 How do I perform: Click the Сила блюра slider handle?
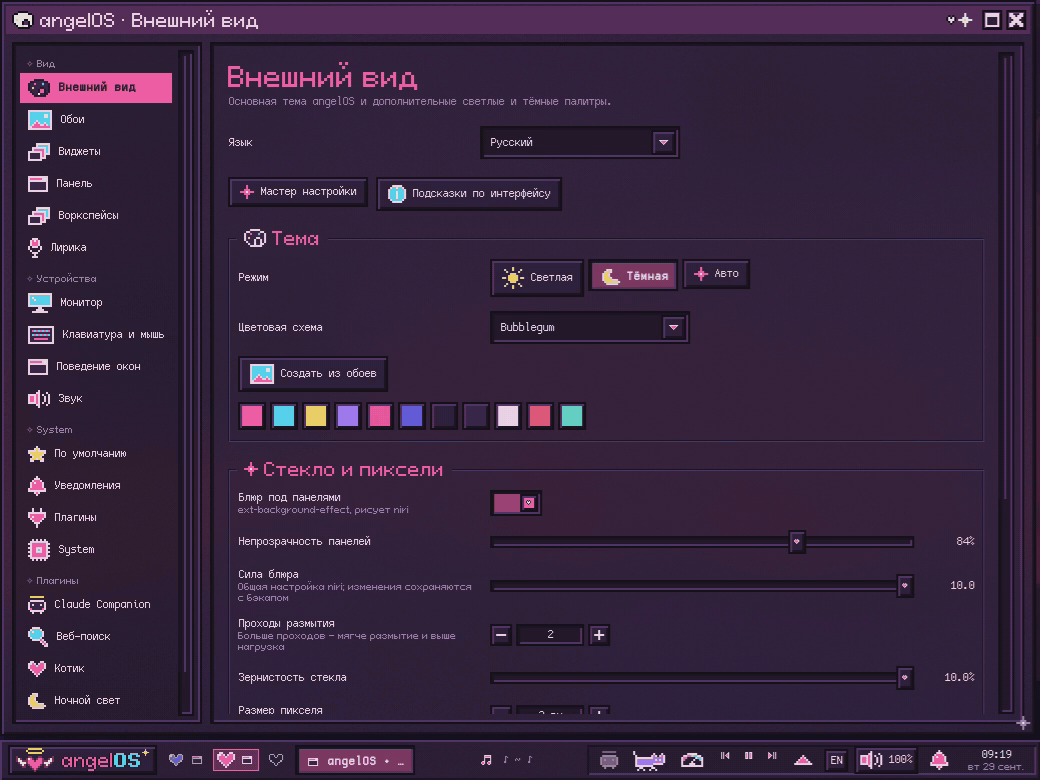coord(904,586)
